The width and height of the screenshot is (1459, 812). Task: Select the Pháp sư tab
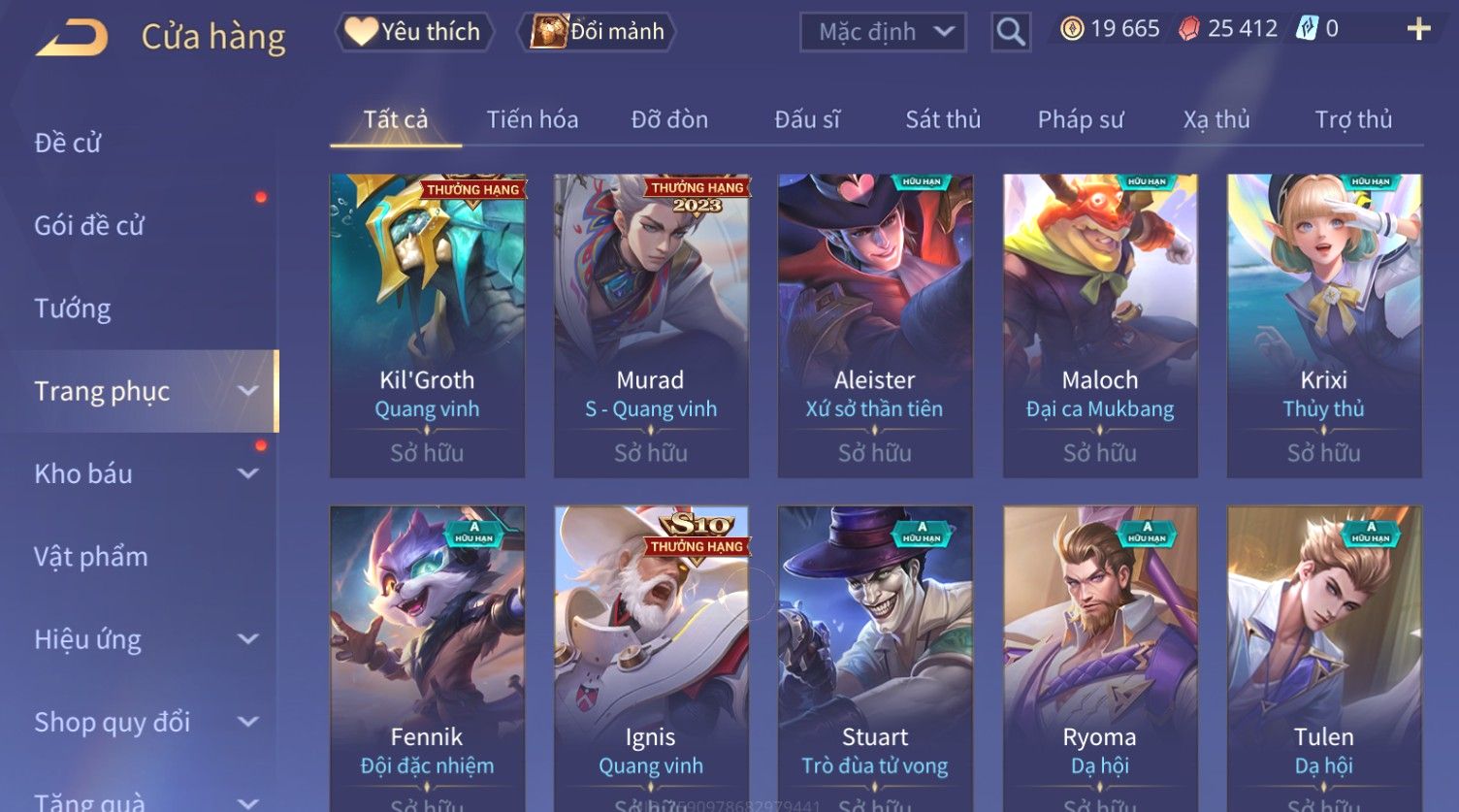pyautogui.click(x=1081, y=119)
